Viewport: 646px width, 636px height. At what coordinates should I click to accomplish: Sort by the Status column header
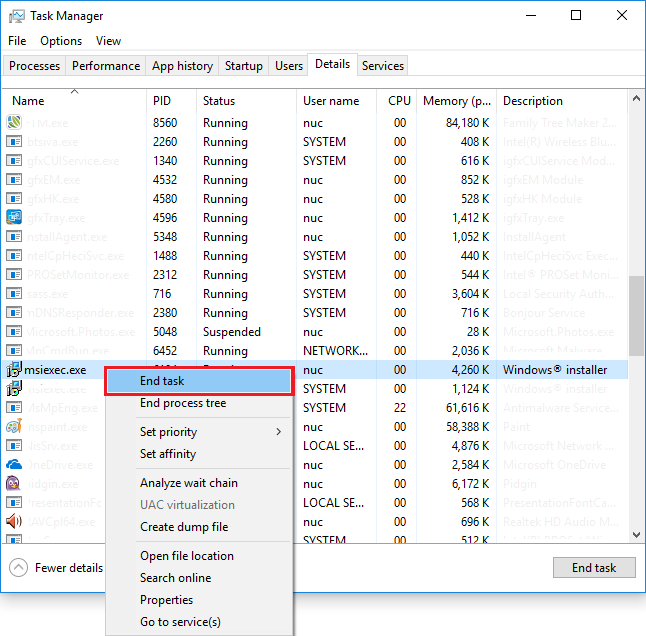[x=246, y=101]
